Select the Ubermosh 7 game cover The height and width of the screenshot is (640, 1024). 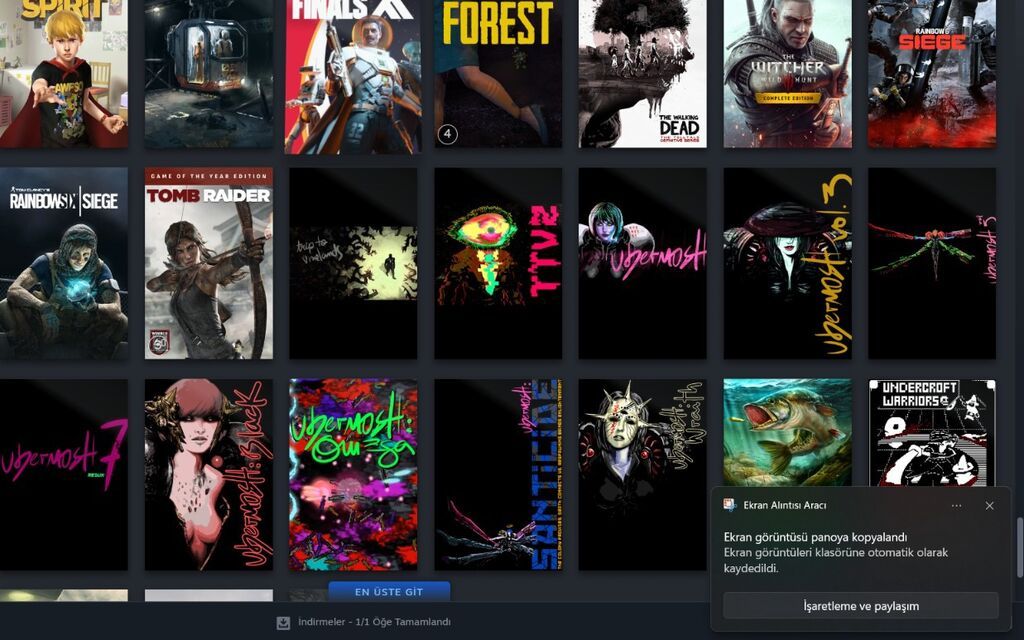pyautogui.click(x=64, y=475)
